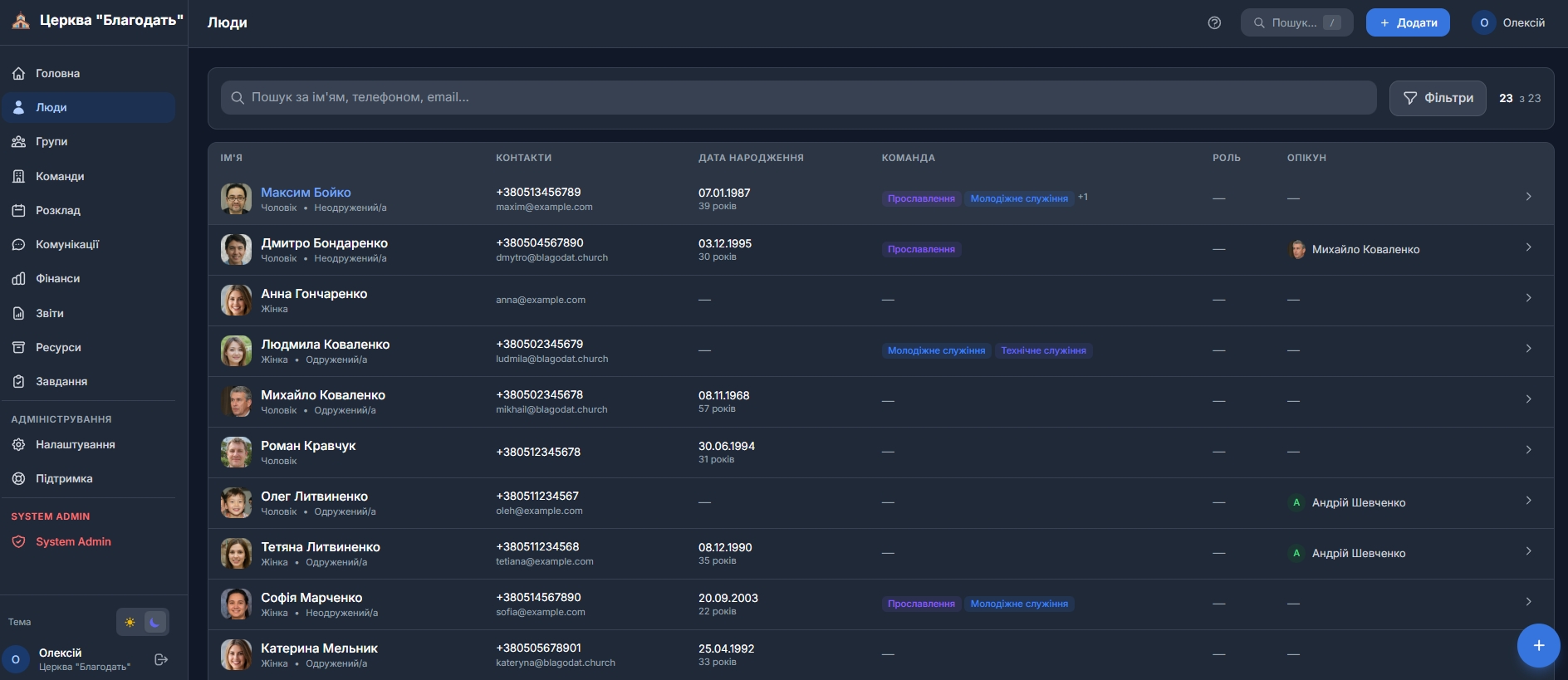
Task: Click the floating blue plus button
Action: pos(1538,645)
